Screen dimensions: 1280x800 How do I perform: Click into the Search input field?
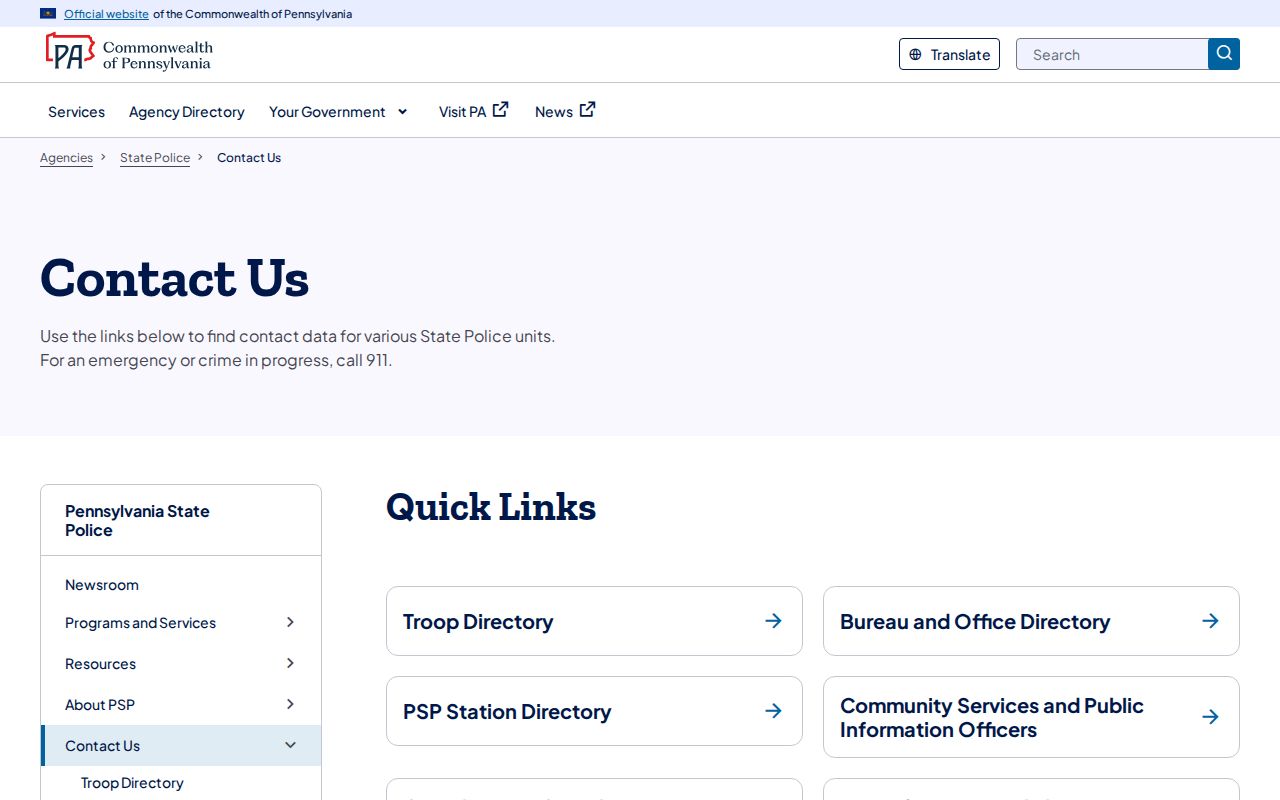tap(1112, 54)
